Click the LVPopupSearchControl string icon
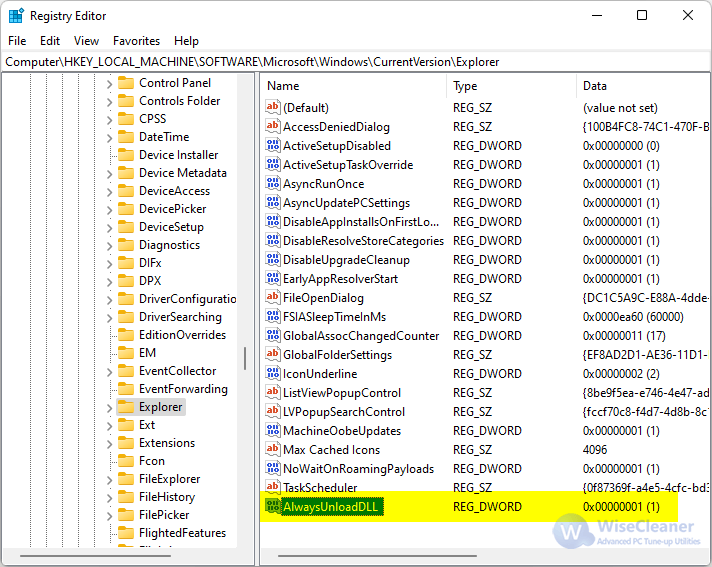The height and width of the screenshot is (567, 712). coord(272,412)
